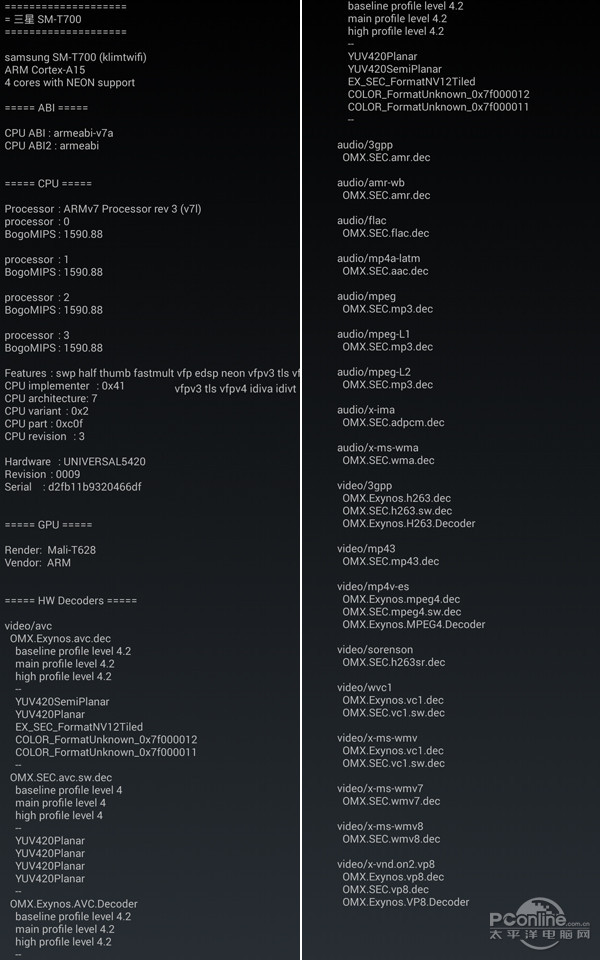
Task: Click the OMX.SEC.avc.sw.dec decoder line
Action: point(61,778)
